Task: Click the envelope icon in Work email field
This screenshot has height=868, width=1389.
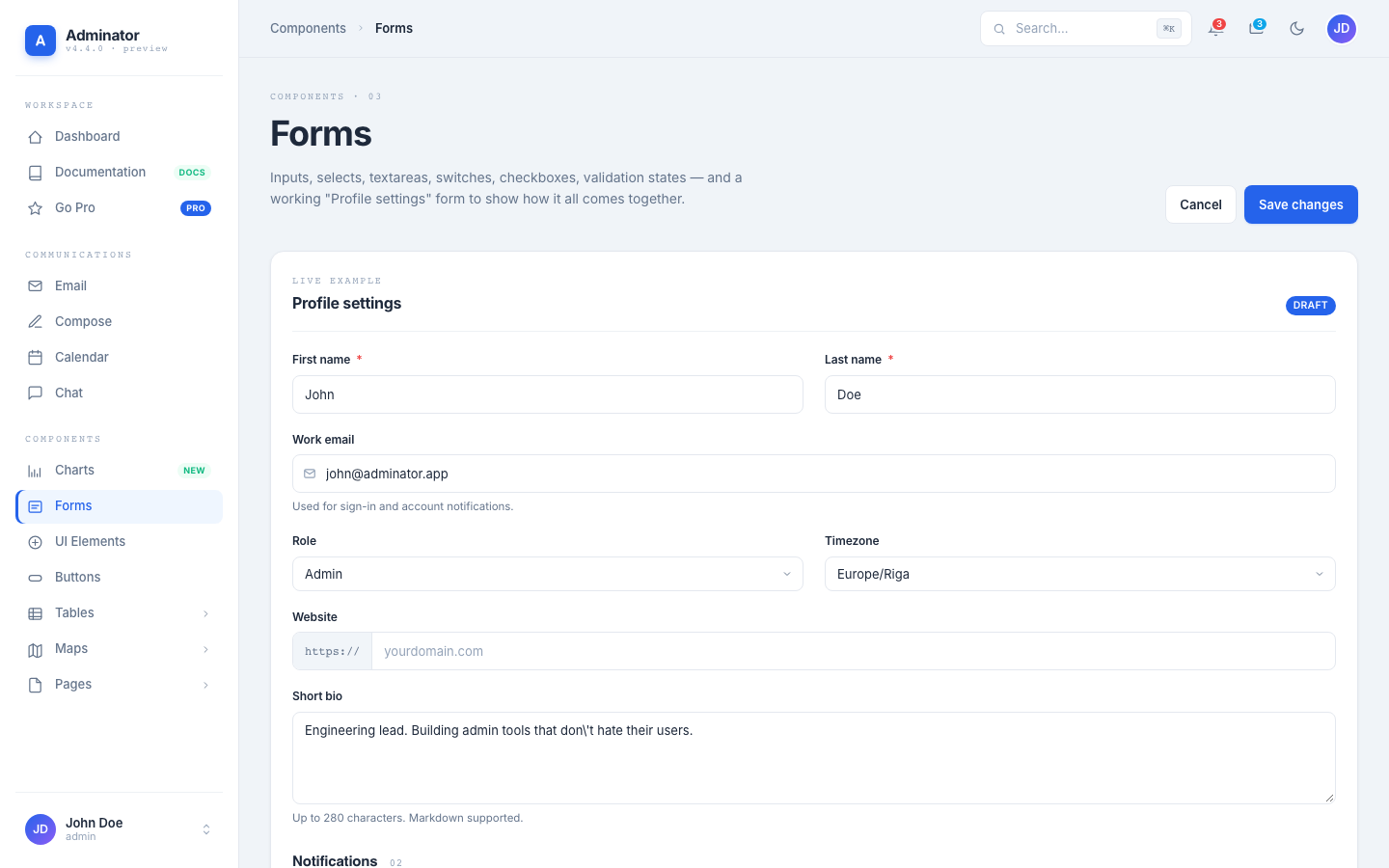Action: point(310,474)
